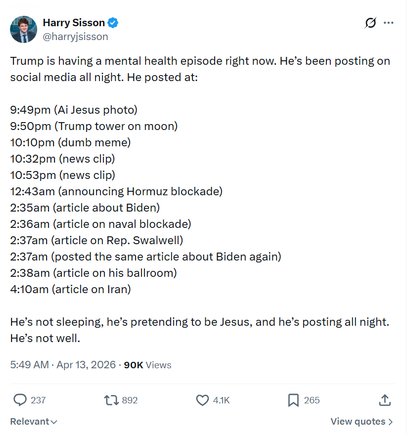The width and height of the screenshot is (412, 435).
Task: Click the repost arrows icon
Action: (x=111, y=400)
